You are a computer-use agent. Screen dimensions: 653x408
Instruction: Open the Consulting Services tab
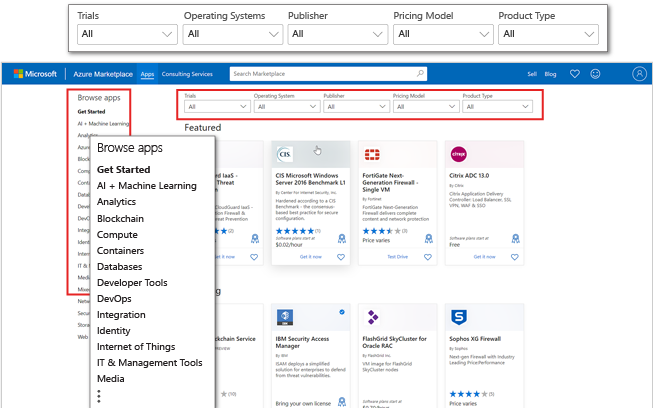tap(187, 74)
